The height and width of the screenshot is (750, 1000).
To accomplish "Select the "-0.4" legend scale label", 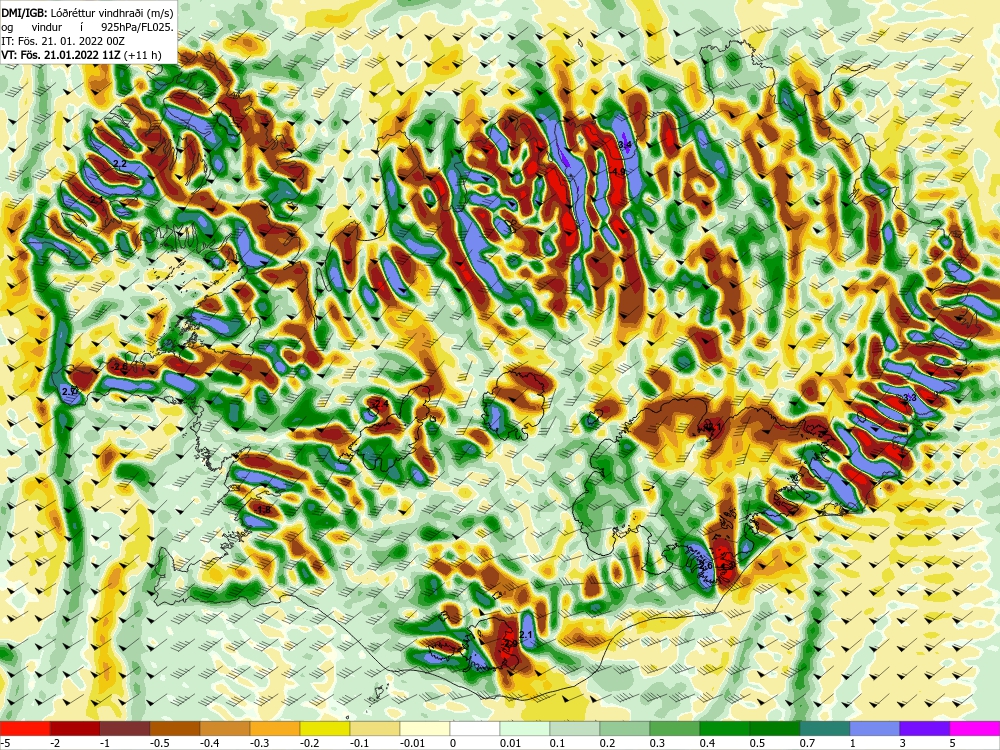I will tap(209, 743).
